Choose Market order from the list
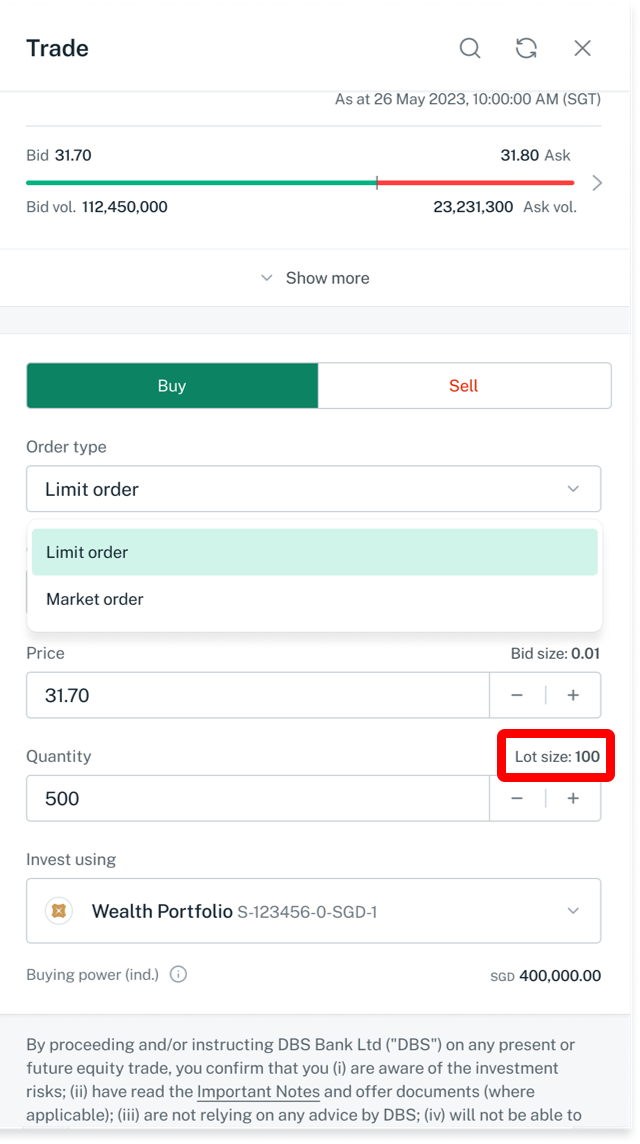The height and width of the screenshot is (1144, 640). click(315, 599)
